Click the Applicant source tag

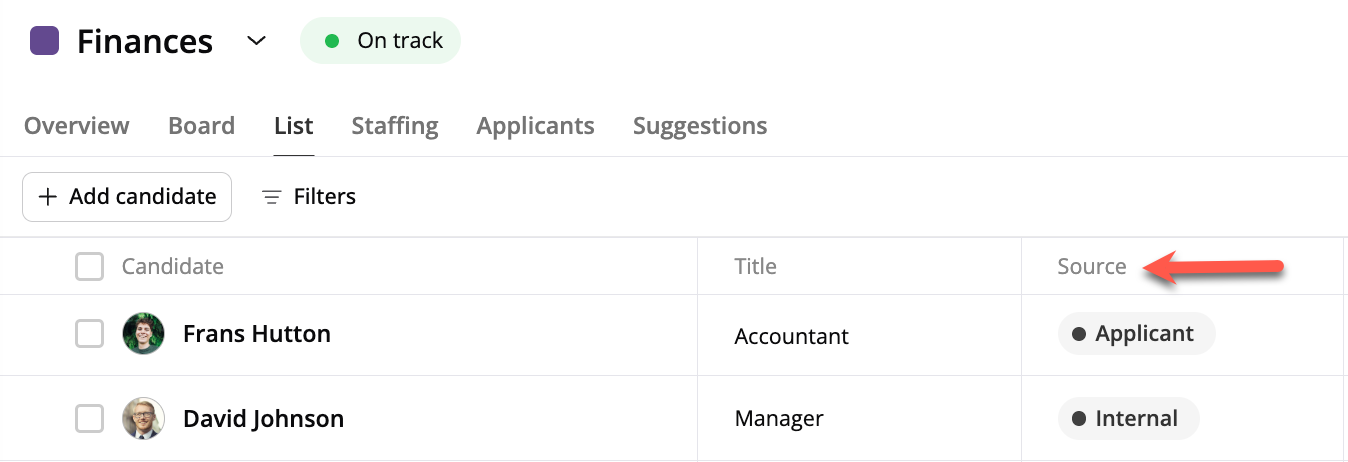pos(1136,334)
